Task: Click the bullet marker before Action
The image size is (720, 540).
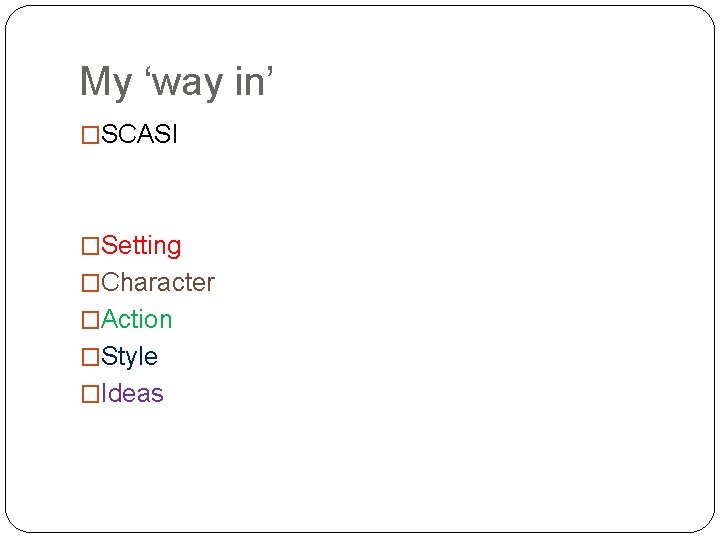Action: 90,320
